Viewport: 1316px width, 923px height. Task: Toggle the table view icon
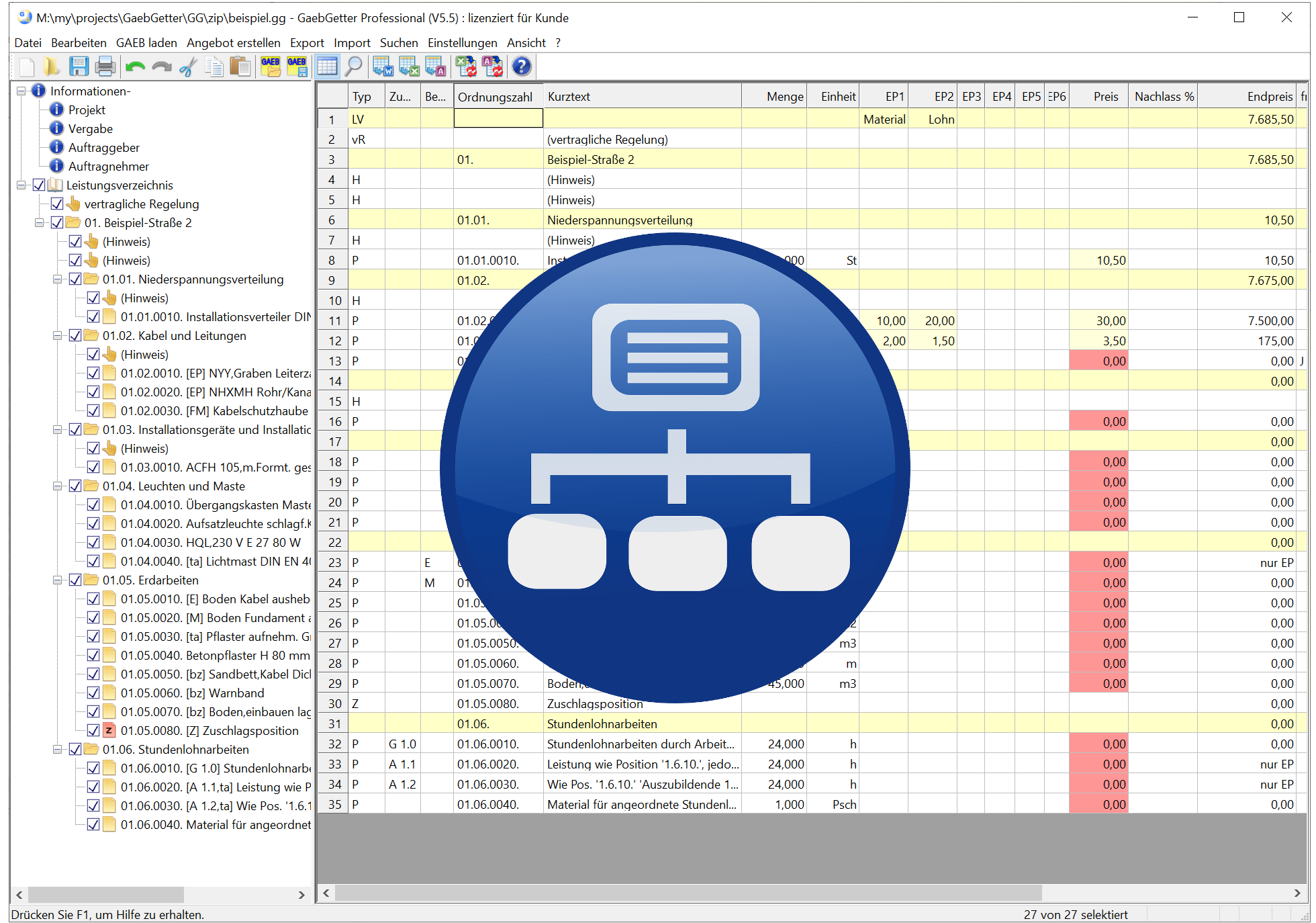point(327,67)
